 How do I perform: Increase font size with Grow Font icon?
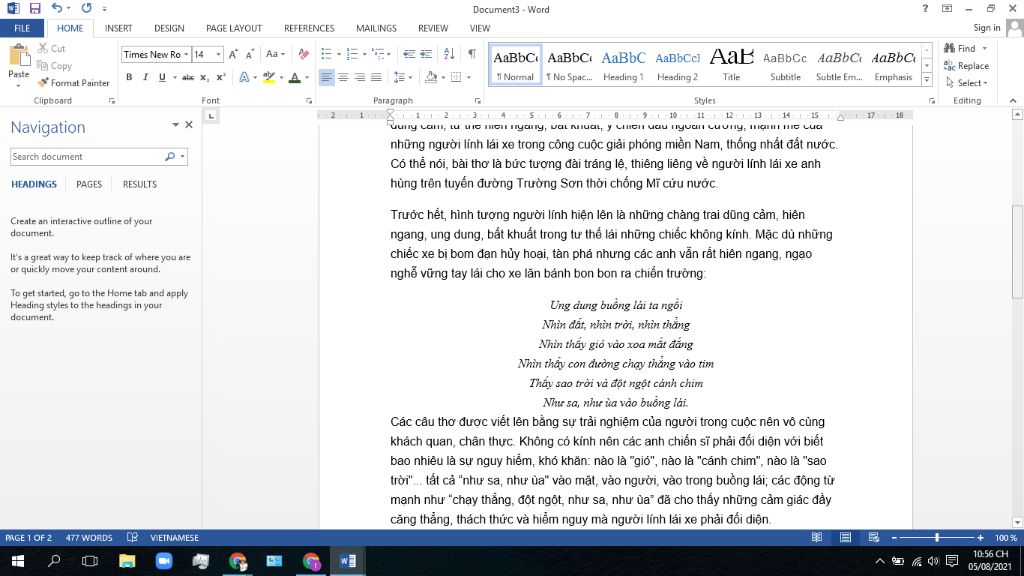tap(233, 54)
